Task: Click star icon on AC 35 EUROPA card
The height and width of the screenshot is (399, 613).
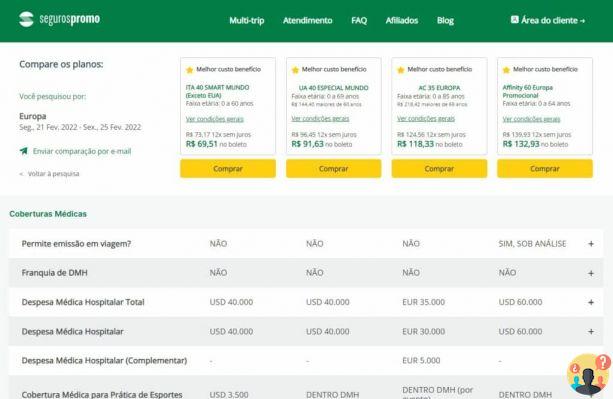Action: (401, 70)
